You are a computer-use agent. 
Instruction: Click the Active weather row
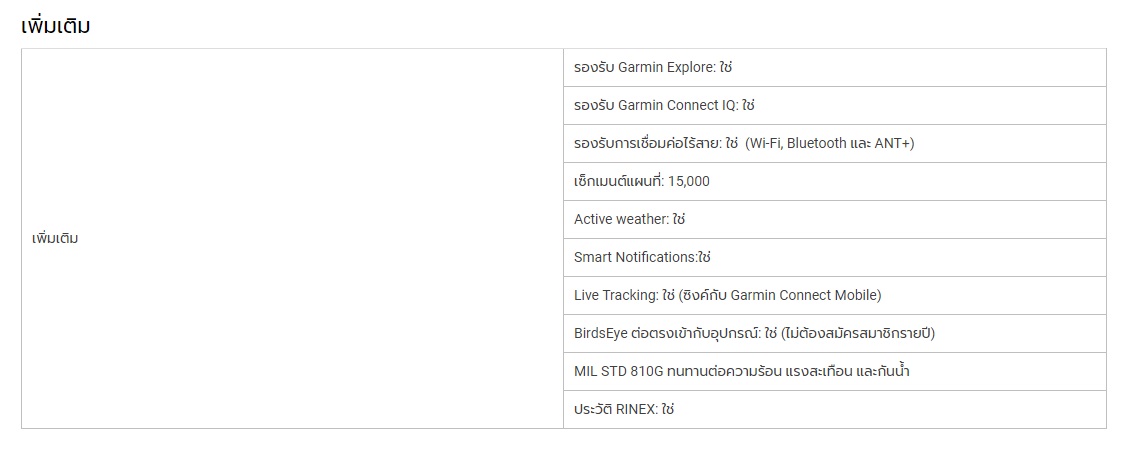pyautogui.click(x=834, y=219)
